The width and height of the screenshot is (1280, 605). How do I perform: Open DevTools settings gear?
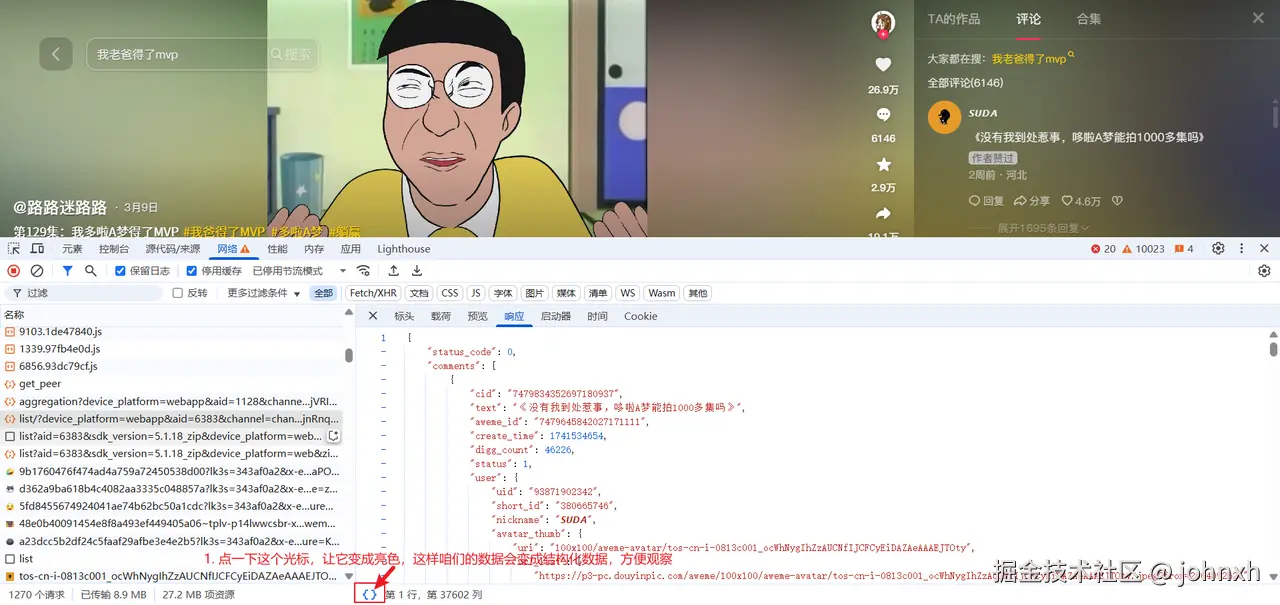click(x=1218, y=248)
